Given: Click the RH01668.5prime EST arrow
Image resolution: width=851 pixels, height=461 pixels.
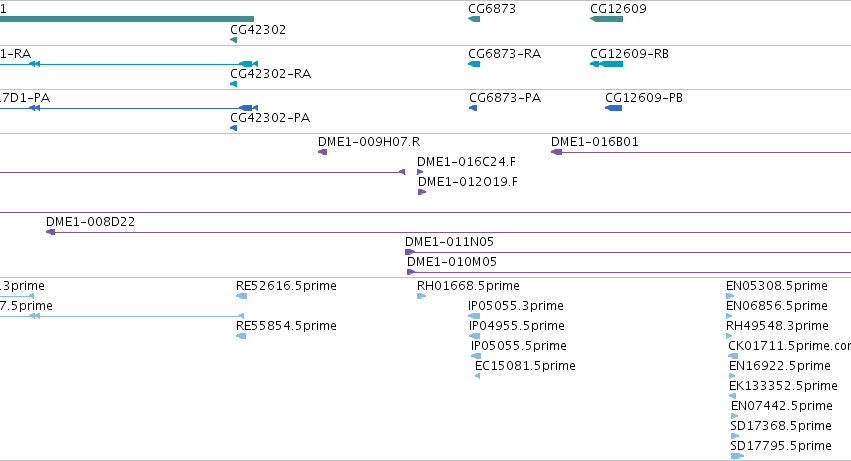Looking at the screenshot, I should pyautogui.click(x=421, y=296).
